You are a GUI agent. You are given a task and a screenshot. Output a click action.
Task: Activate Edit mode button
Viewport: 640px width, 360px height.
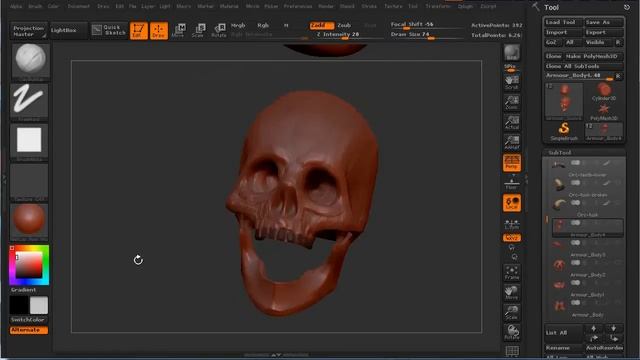point(139,31)
